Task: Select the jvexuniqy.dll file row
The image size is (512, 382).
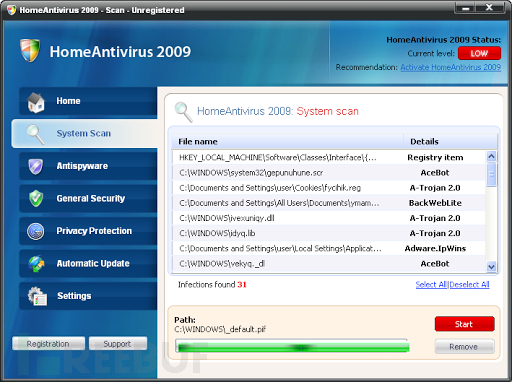Action: pos(329,218)
